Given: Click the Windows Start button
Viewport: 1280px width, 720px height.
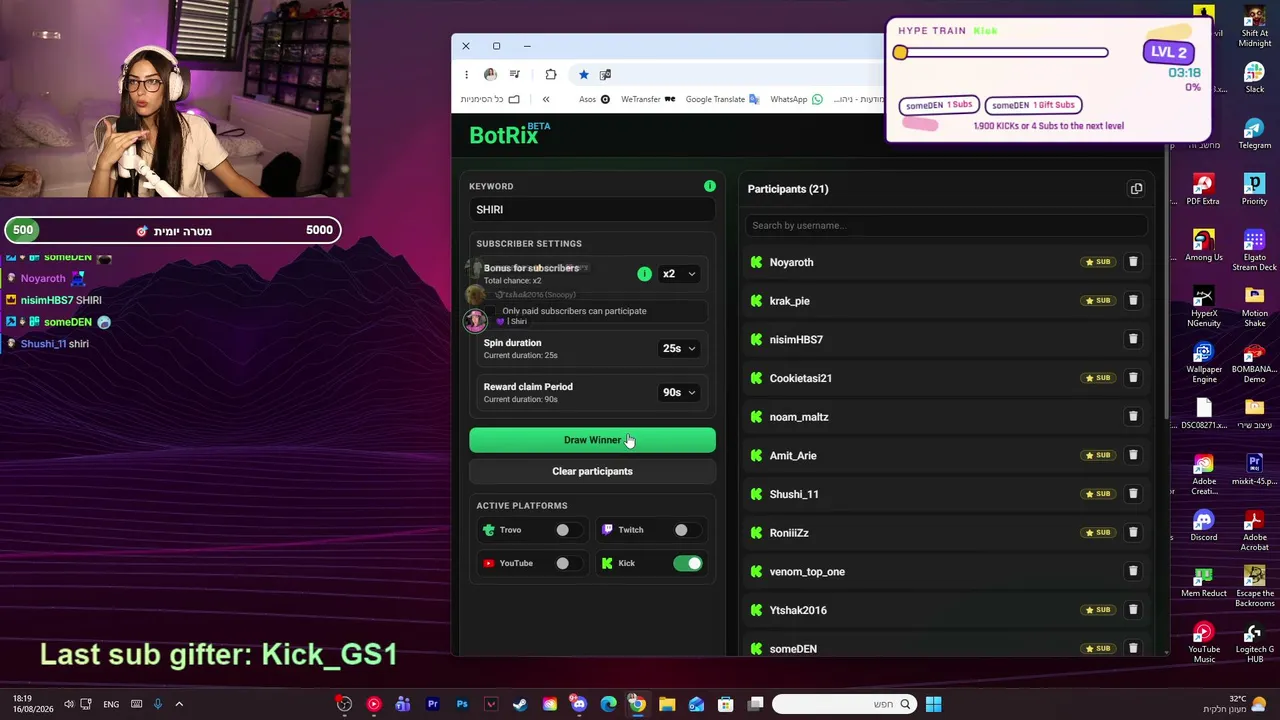Looking at the screenshot, I should (933, 705).
